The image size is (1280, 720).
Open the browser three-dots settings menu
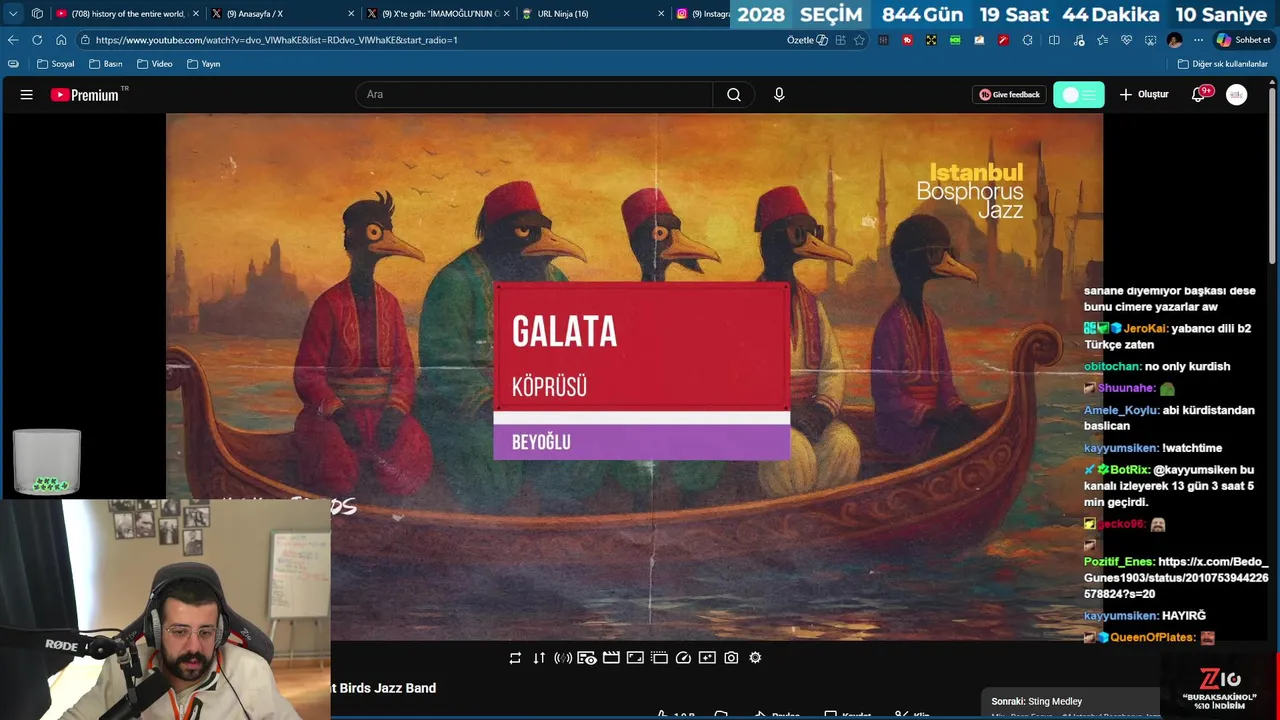[x=1198, y=40]
